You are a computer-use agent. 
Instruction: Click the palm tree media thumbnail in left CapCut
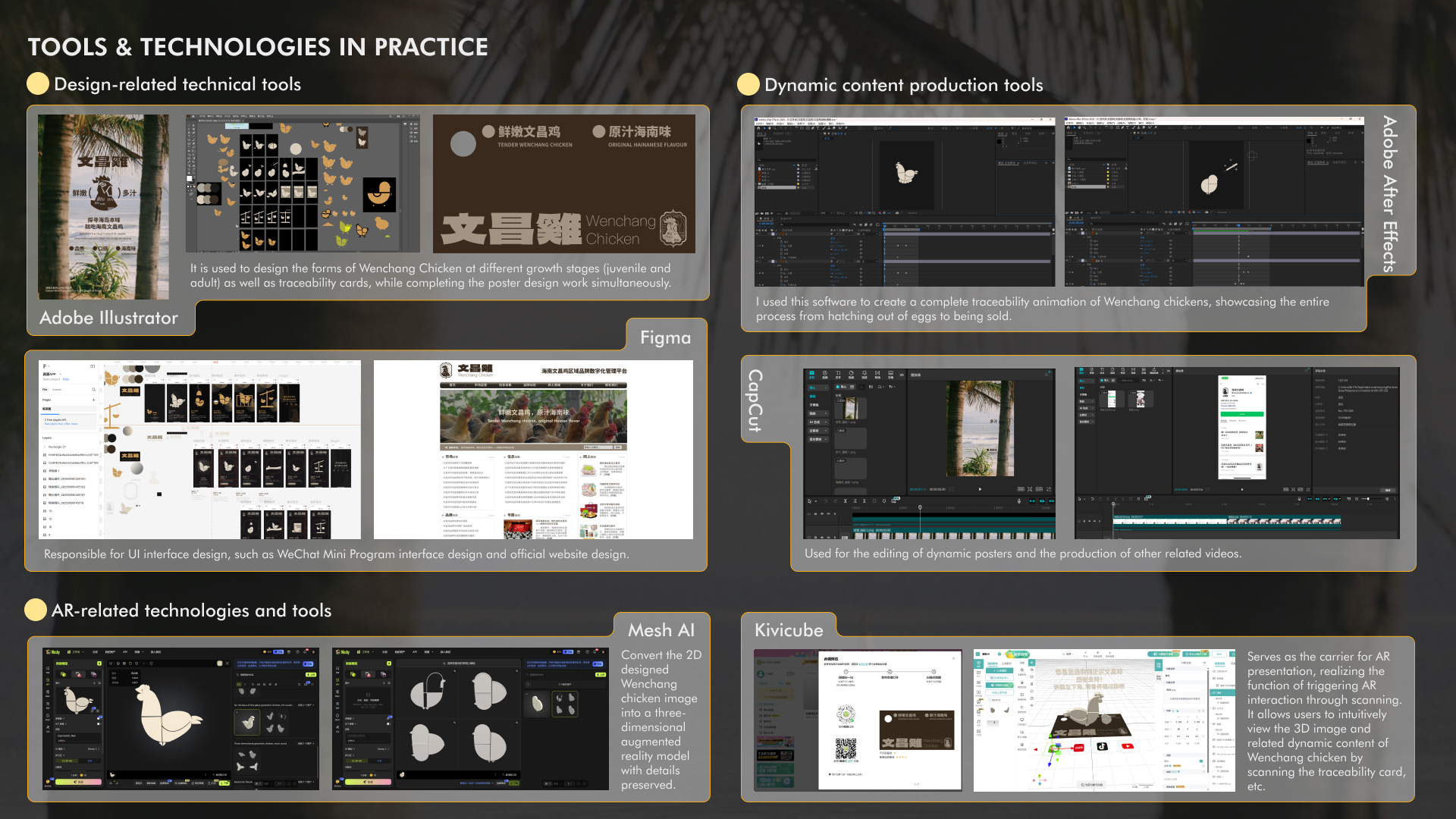850,409
